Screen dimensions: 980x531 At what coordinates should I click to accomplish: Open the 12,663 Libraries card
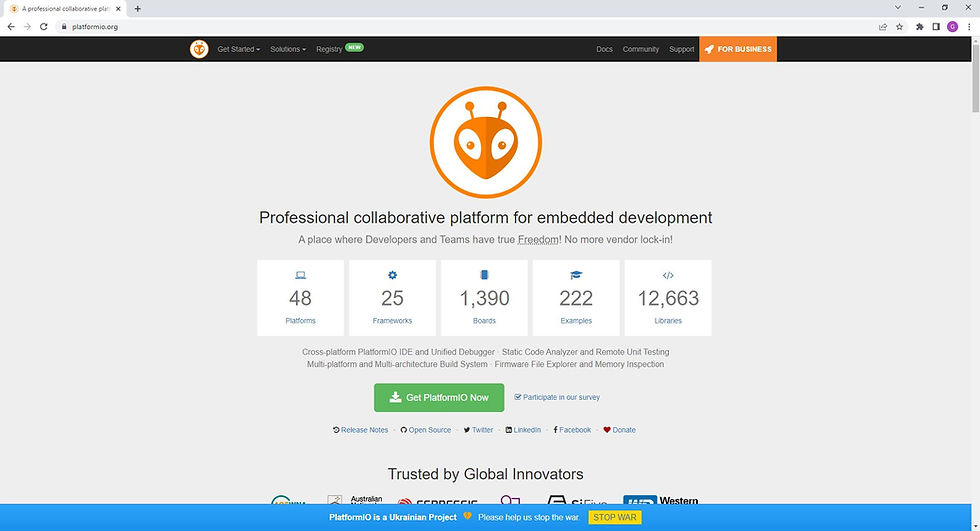[x=668, y=298]
